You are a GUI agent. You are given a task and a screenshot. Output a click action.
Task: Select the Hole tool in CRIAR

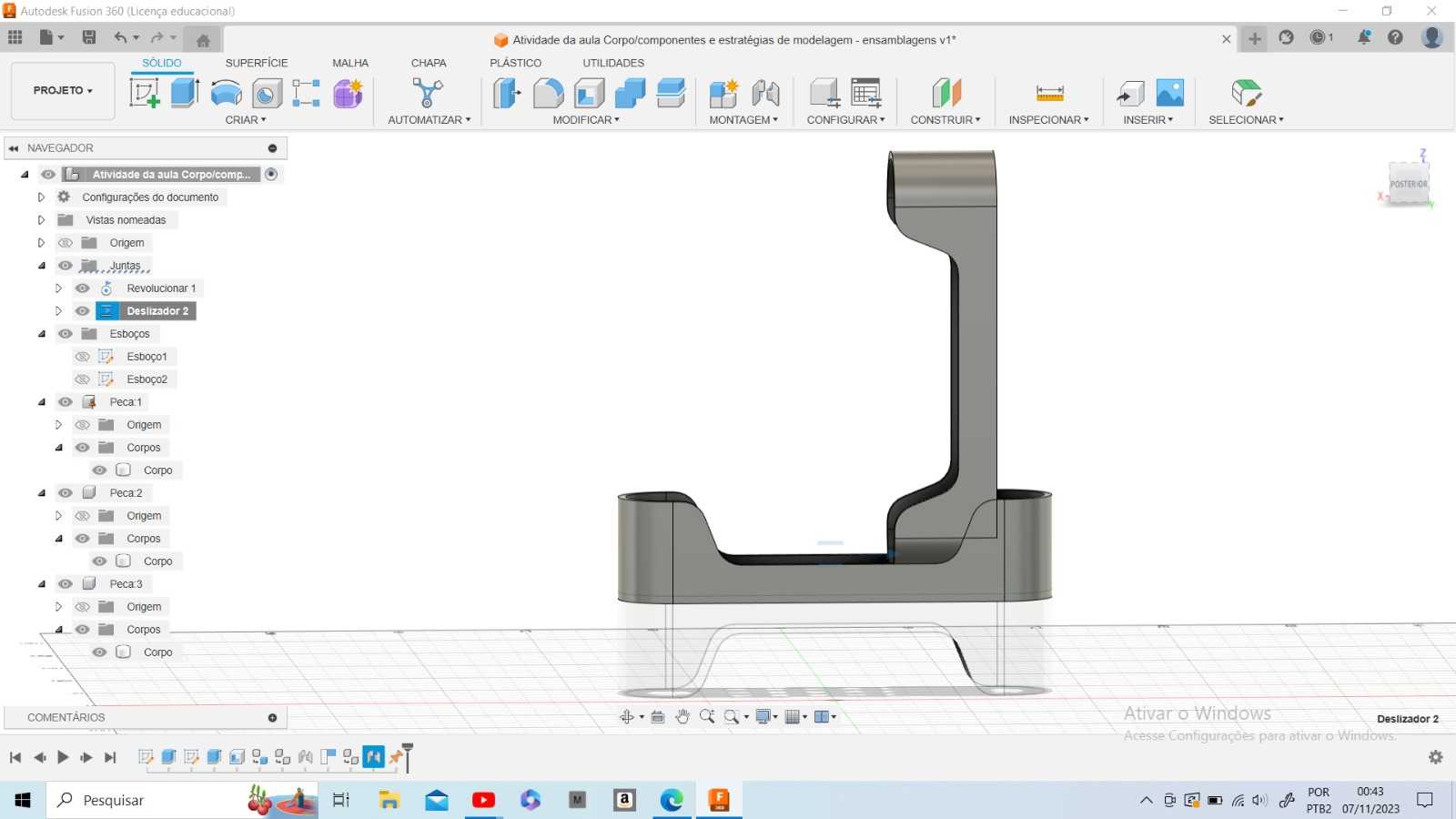click(267, 93)
